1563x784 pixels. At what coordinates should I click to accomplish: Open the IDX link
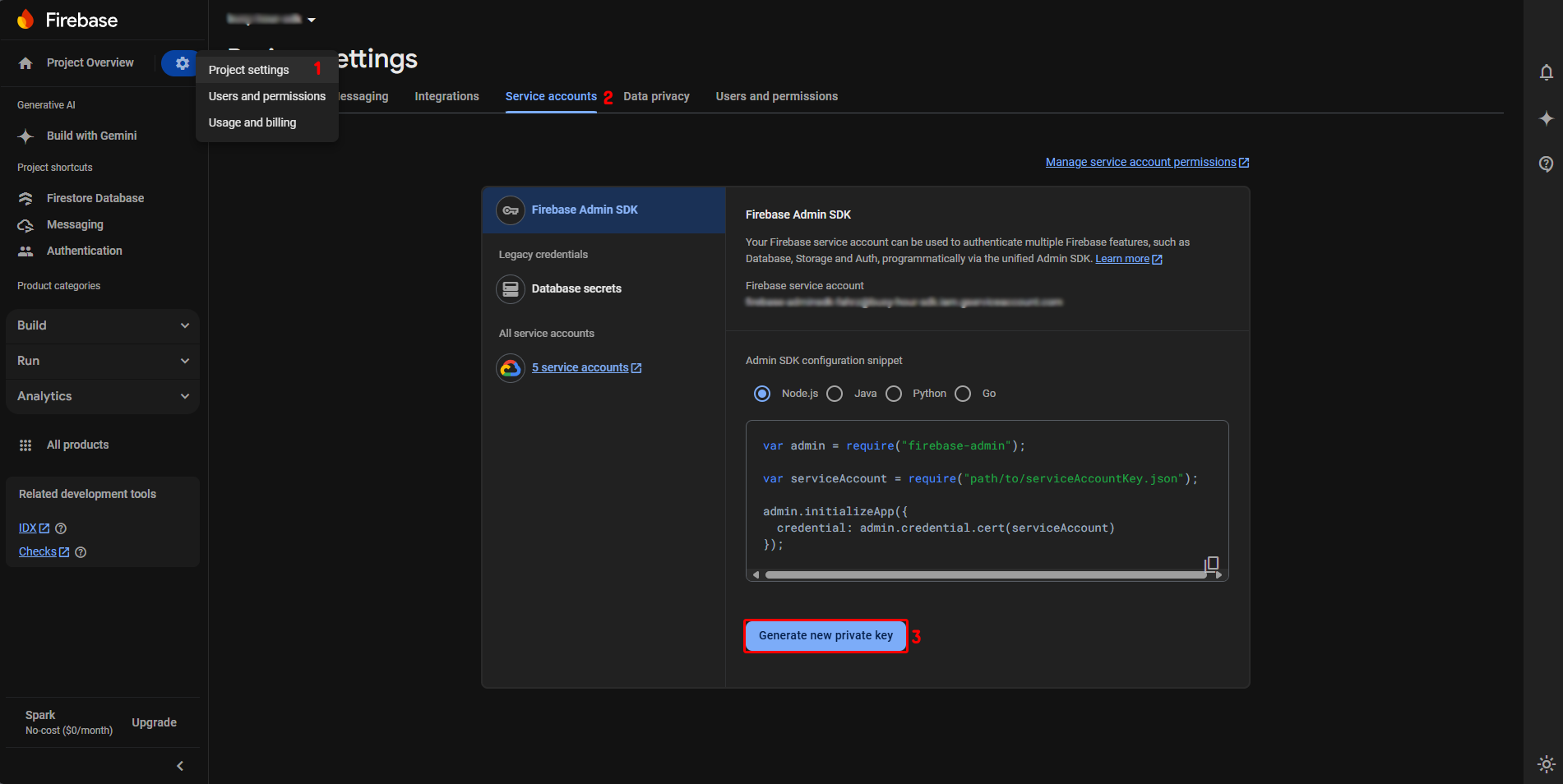[x=34, y=528]
